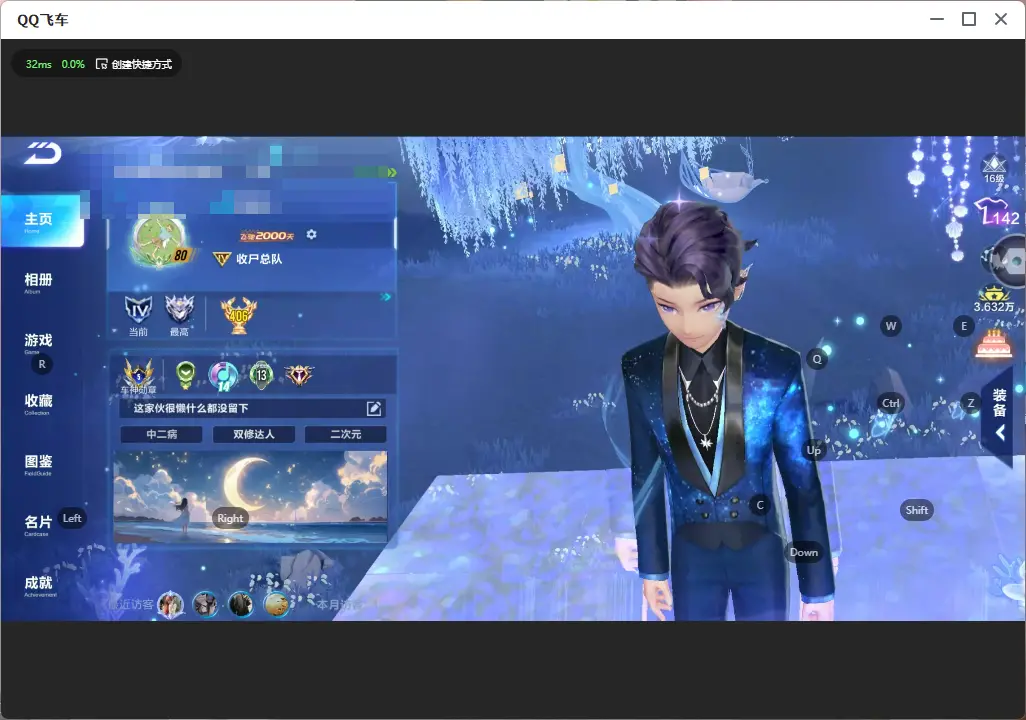Select the 名片 Cardcase tab
This screenshot has height=720, width=1026.
tap(38, 524)
